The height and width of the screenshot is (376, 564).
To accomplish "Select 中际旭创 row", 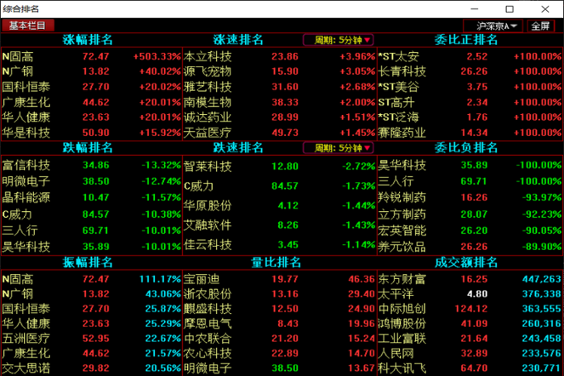I will [470, 309].
